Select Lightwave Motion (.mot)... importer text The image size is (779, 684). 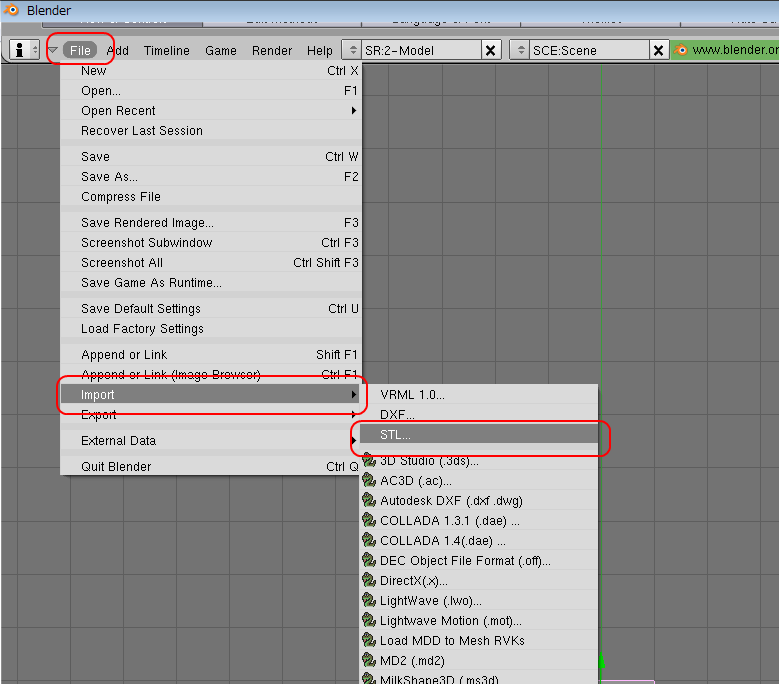click(x=451, y=621)
